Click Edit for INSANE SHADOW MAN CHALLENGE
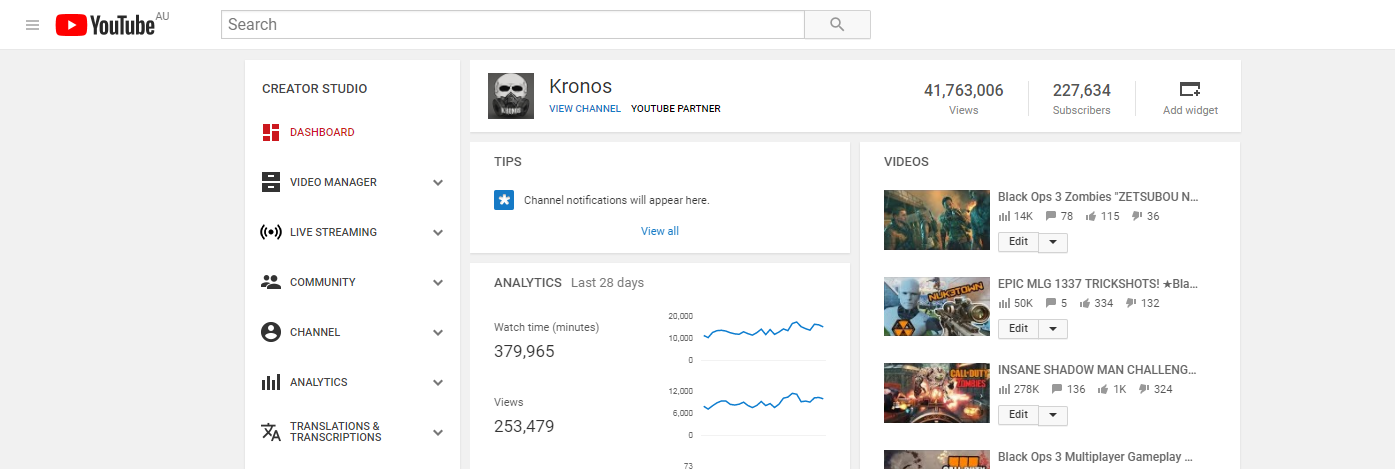This screenshot has height=469, width=1395. (1018, 415)
